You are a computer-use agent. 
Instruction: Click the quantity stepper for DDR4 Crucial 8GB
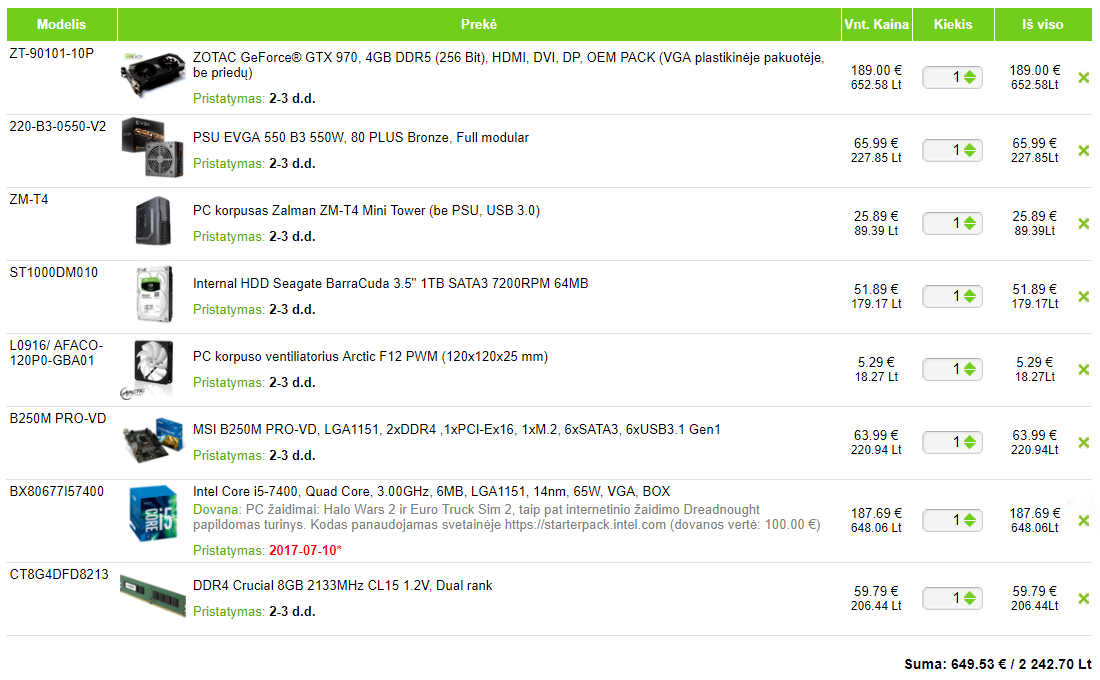[x=970, y=598]
